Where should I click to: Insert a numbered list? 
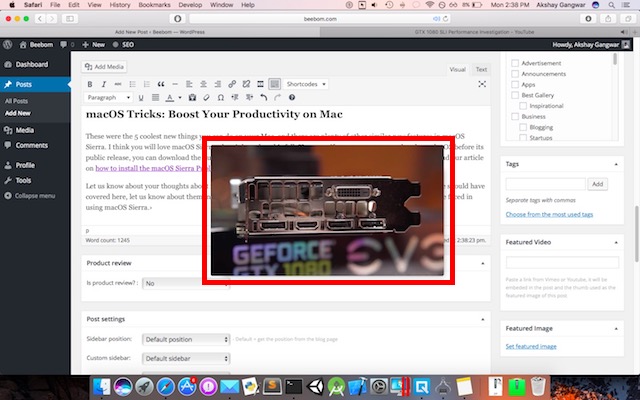click(147, 84)
